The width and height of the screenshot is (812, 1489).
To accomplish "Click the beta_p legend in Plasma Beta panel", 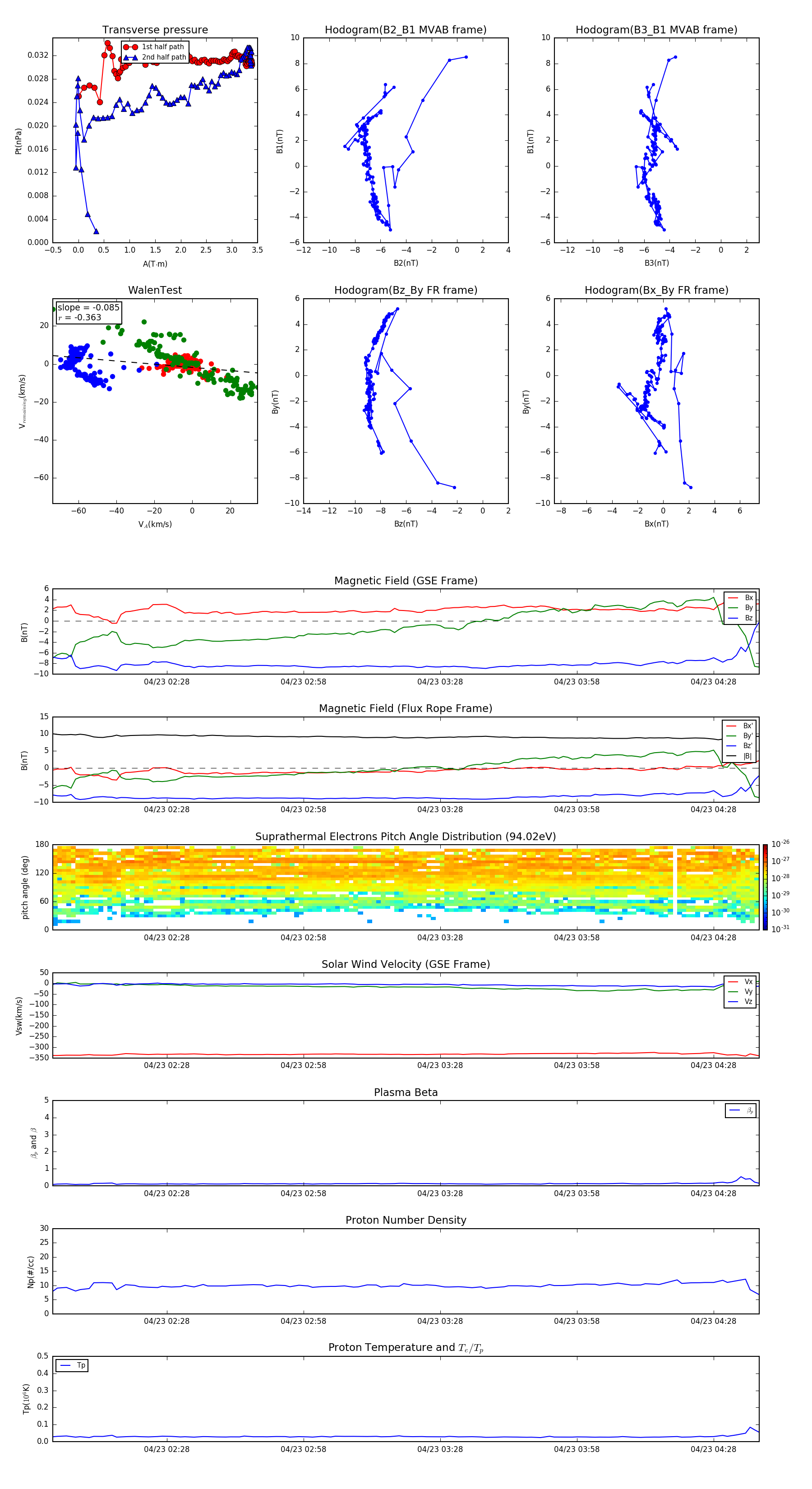I will point(740,1110).
